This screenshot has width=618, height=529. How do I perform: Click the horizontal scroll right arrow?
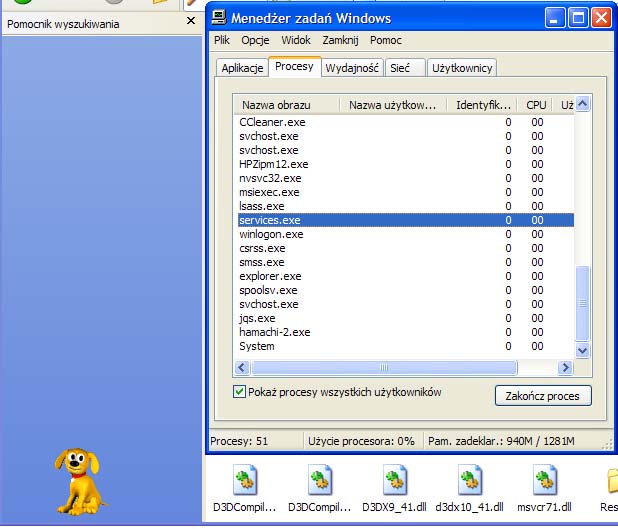click(565, 368)
